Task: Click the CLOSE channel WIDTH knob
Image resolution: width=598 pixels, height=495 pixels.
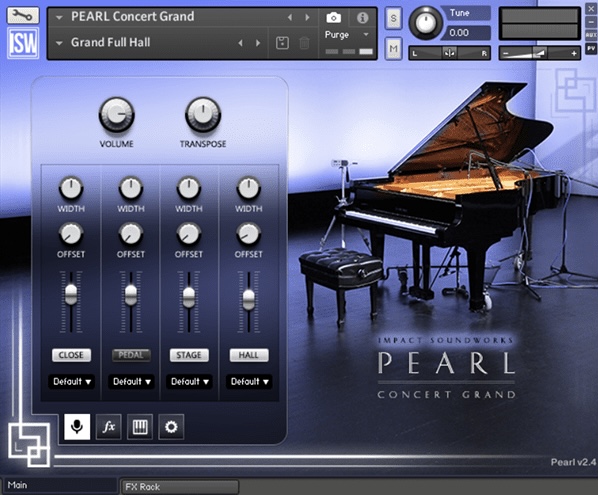Action: tap(71, 188)
